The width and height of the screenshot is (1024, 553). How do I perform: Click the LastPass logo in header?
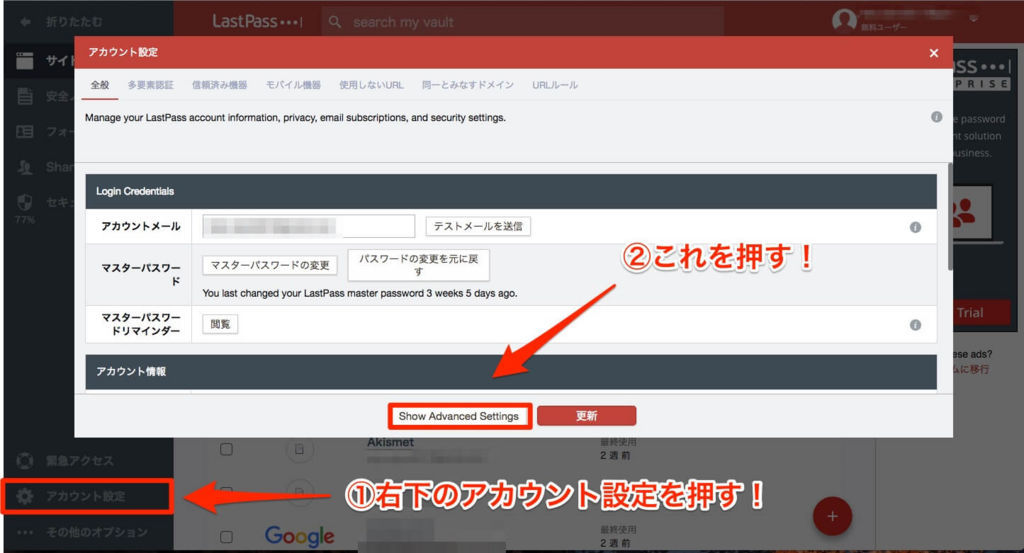coord(257,22)
